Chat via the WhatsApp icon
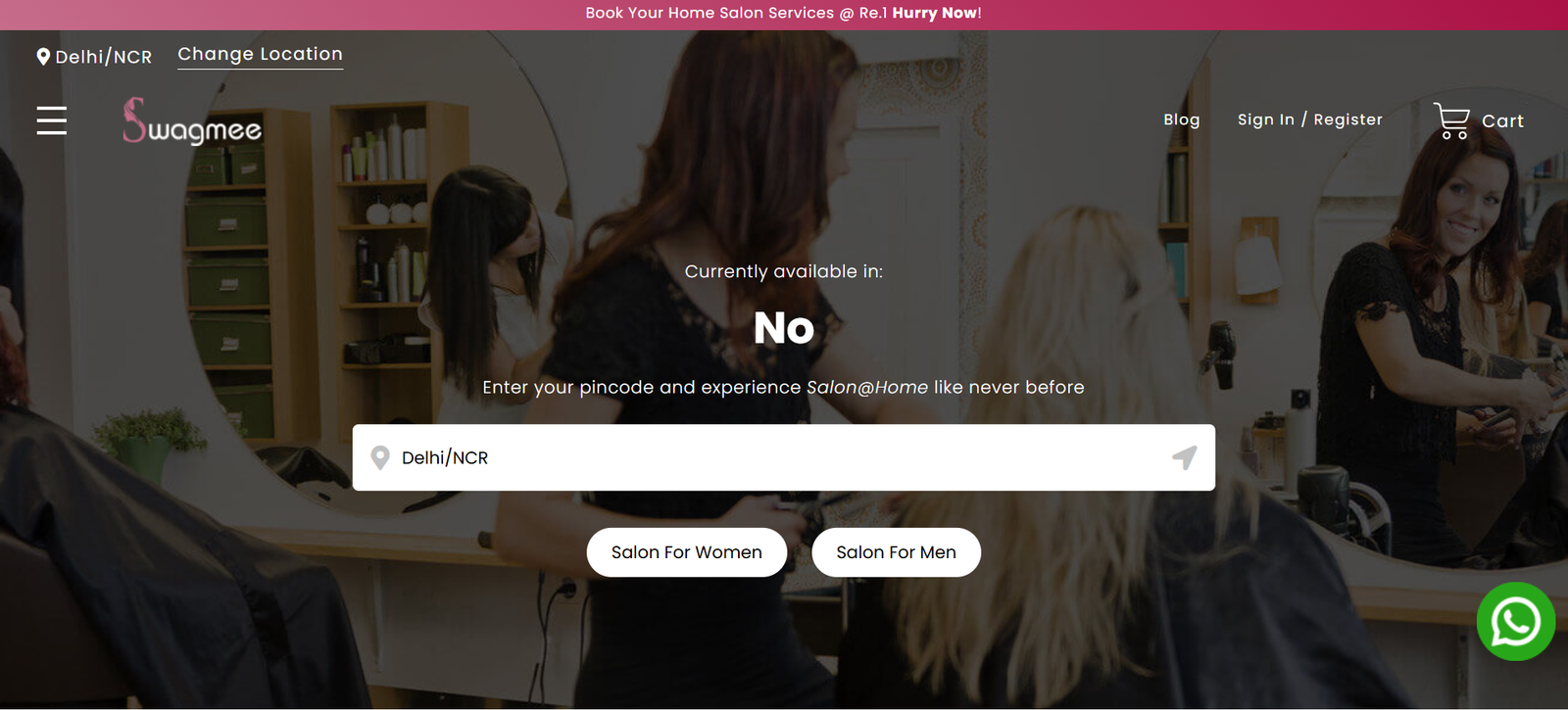Image resolution: width=1568 pixels, height=710 pixels. [x=1516, y=622]
